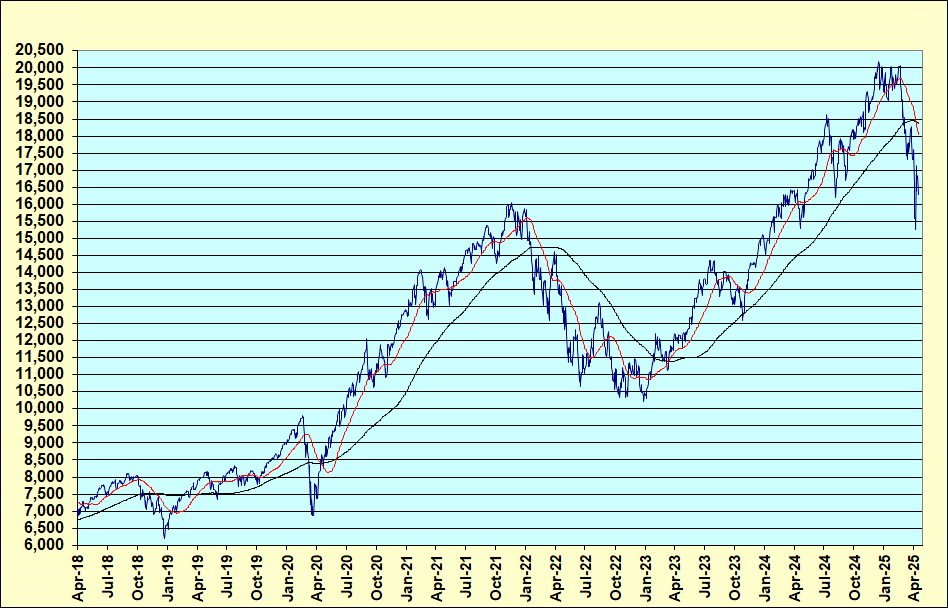Viewport: 948px width, 608px height.
Task: Click the 6,000 y-axis label
Action: (x=44, y=545)
